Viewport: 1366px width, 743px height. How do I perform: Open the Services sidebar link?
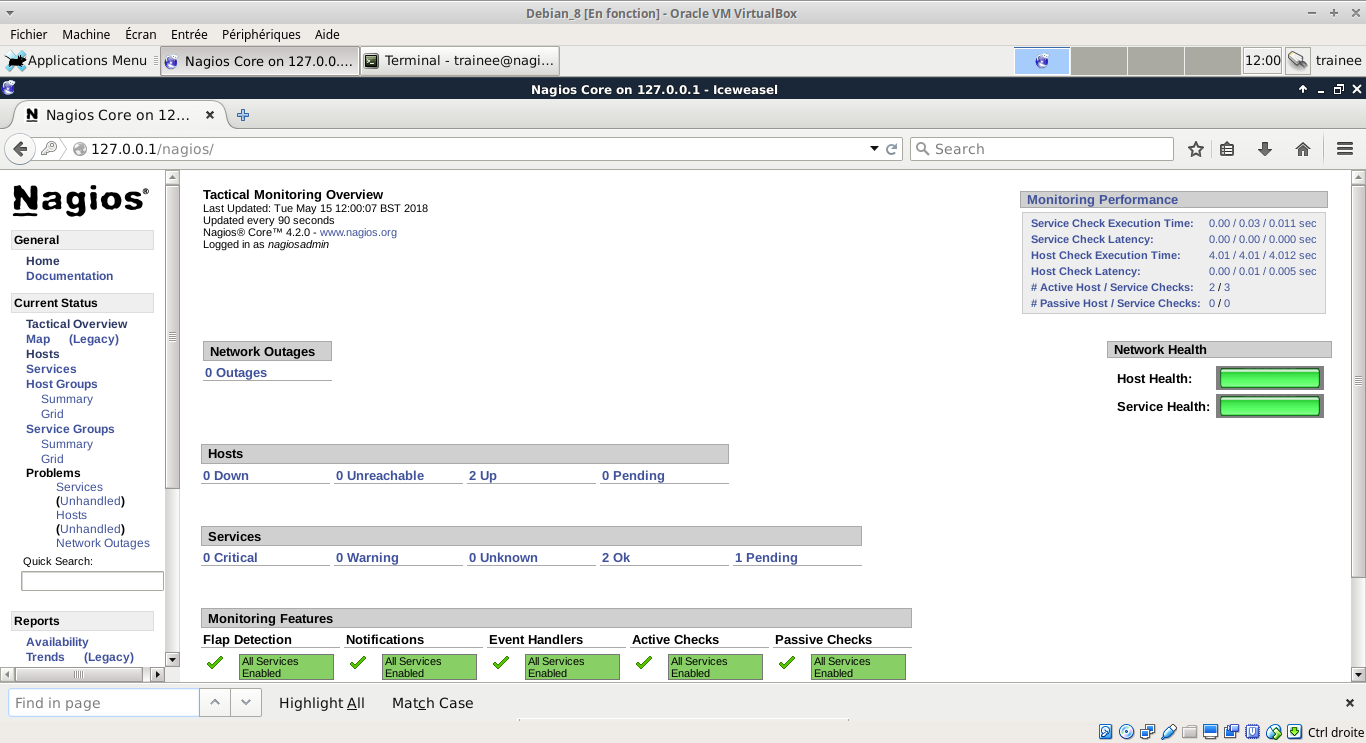(x=51, y=369)
